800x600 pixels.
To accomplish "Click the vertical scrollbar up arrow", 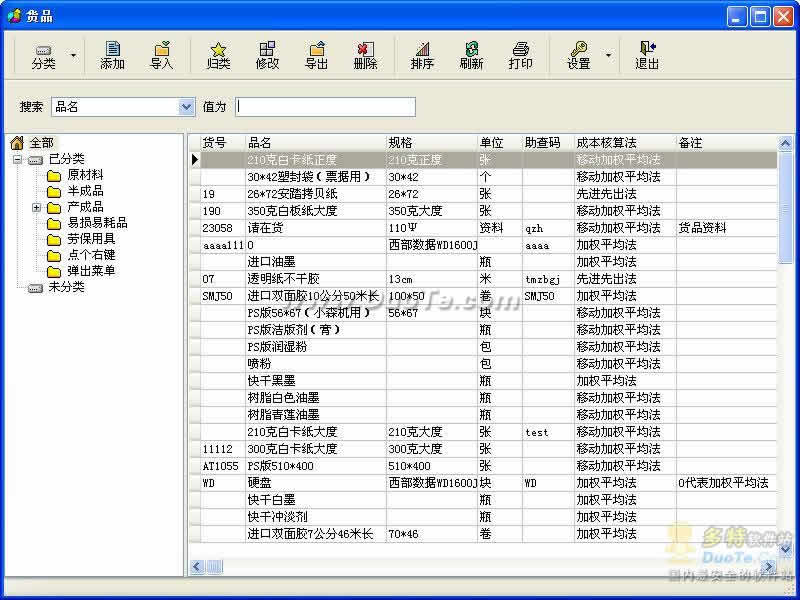I will 785,143.
